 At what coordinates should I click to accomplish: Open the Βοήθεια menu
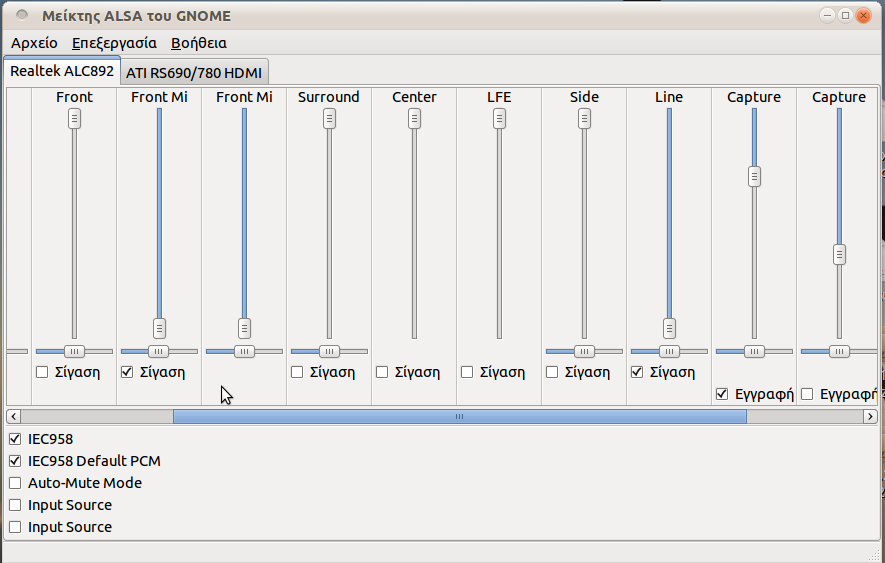tap(199, 43)
